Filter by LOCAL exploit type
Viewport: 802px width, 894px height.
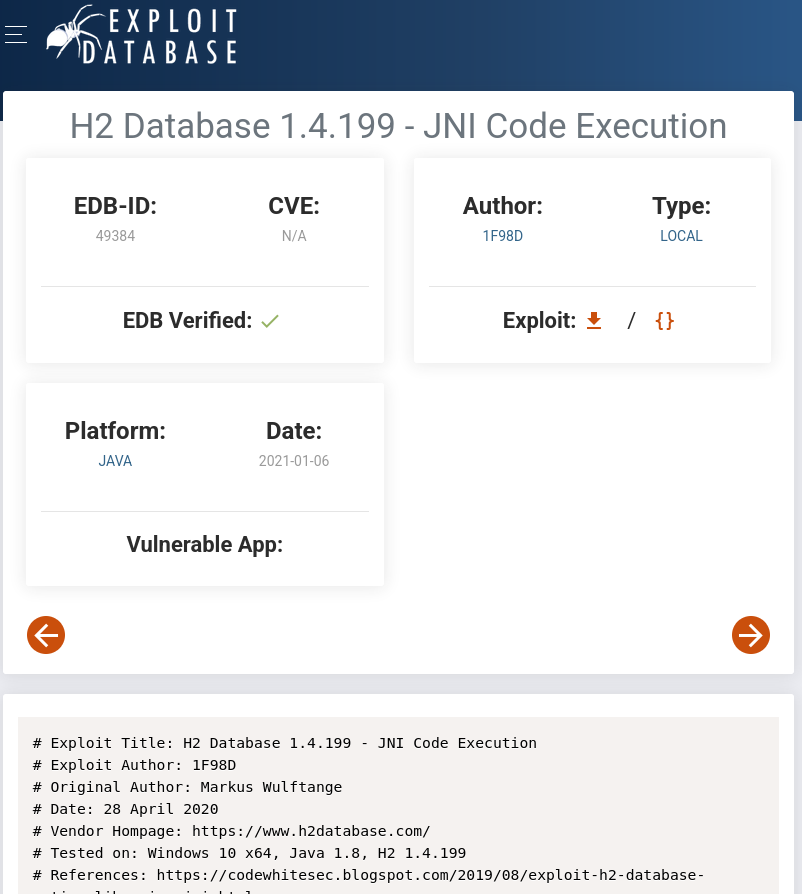click(x=681, y=235)
